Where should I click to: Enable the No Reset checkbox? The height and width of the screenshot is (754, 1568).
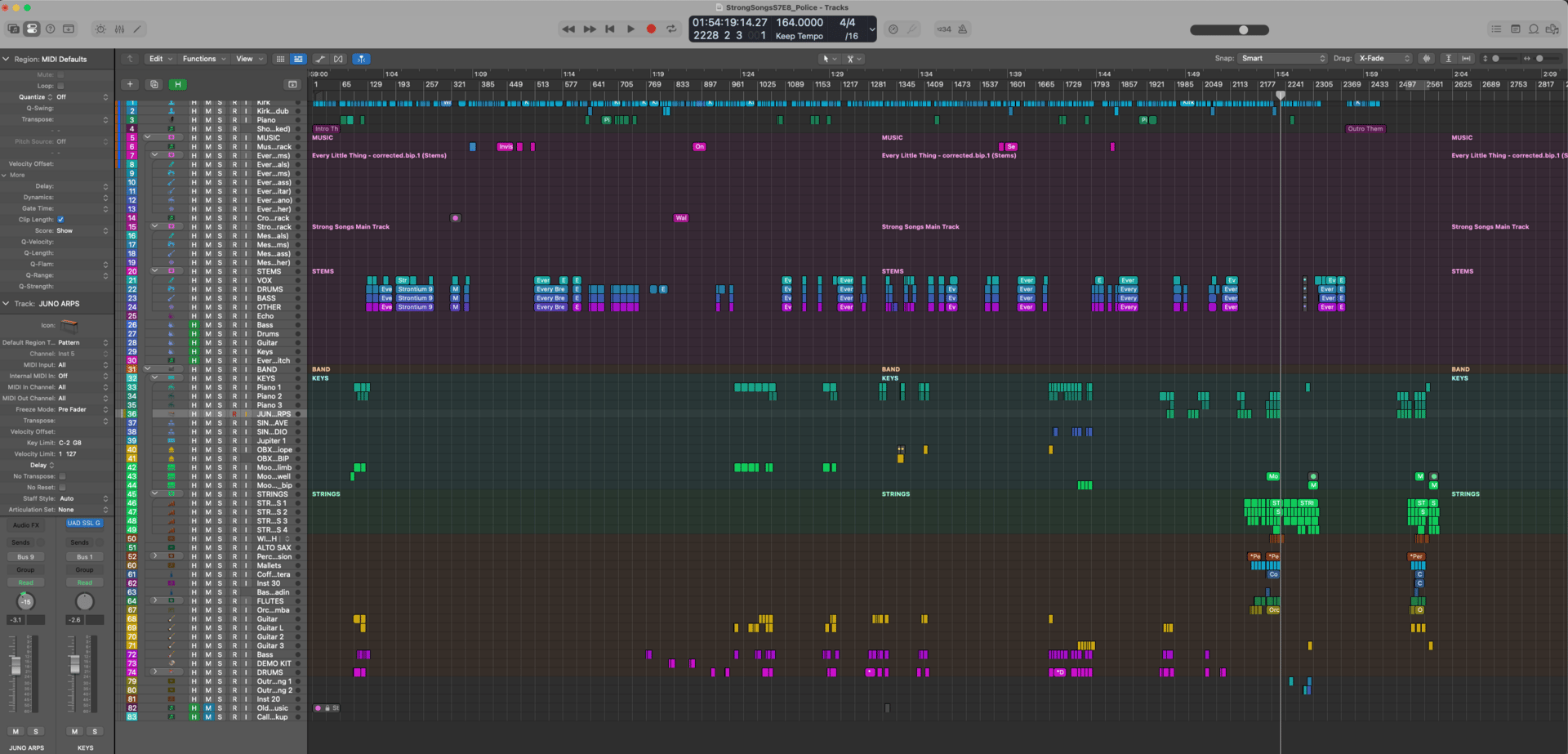(62, 488)
